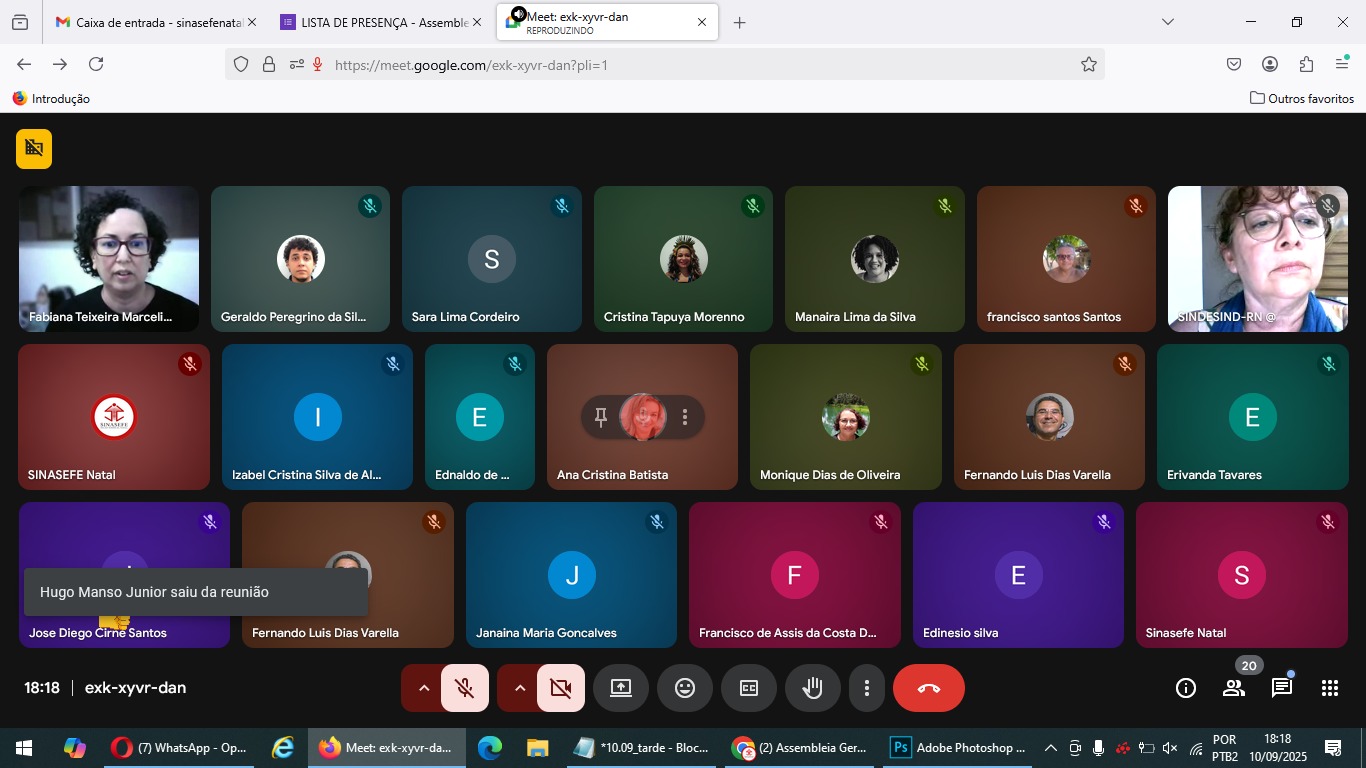This screenshot has width=1366, height=768.
Task: Open the emoji reactions button
Action: click(685, 688)
